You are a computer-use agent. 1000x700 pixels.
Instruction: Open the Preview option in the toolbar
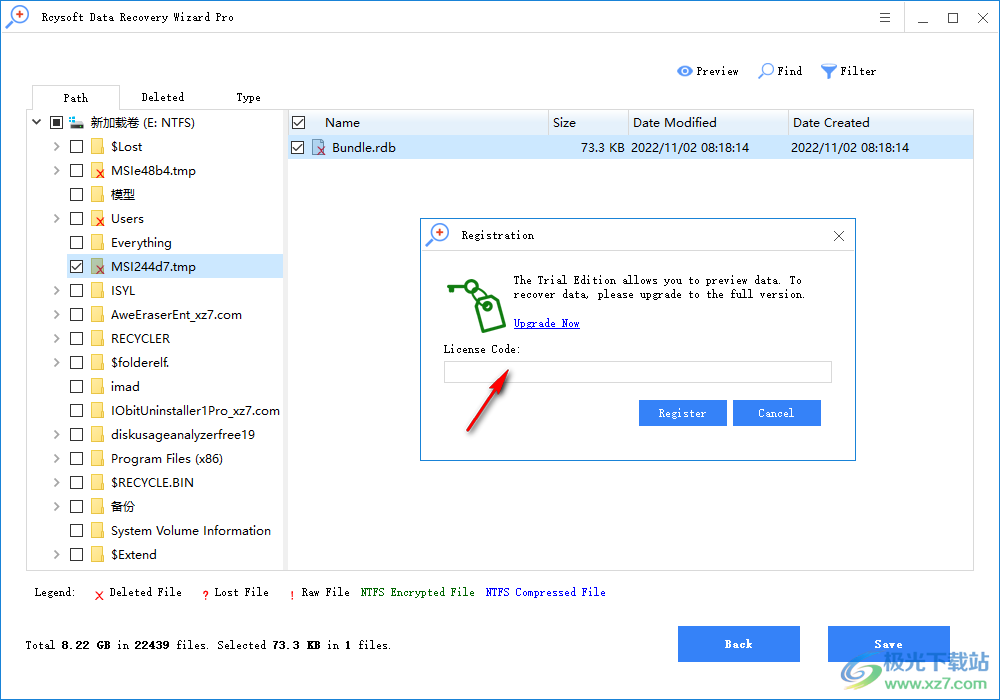(x=708, y=71)
